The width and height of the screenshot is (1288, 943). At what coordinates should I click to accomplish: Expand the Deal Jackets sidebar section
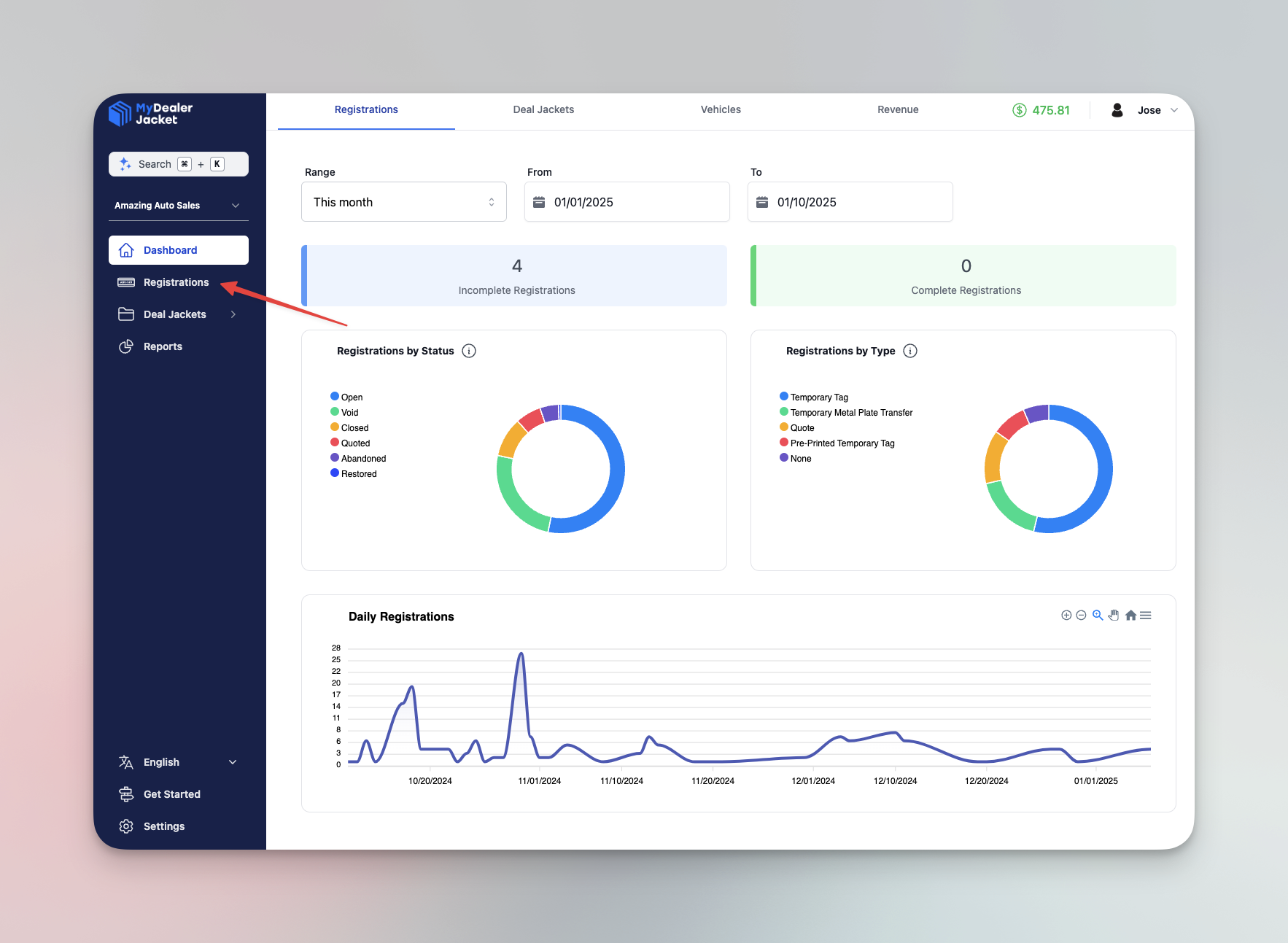coord(233,314)
